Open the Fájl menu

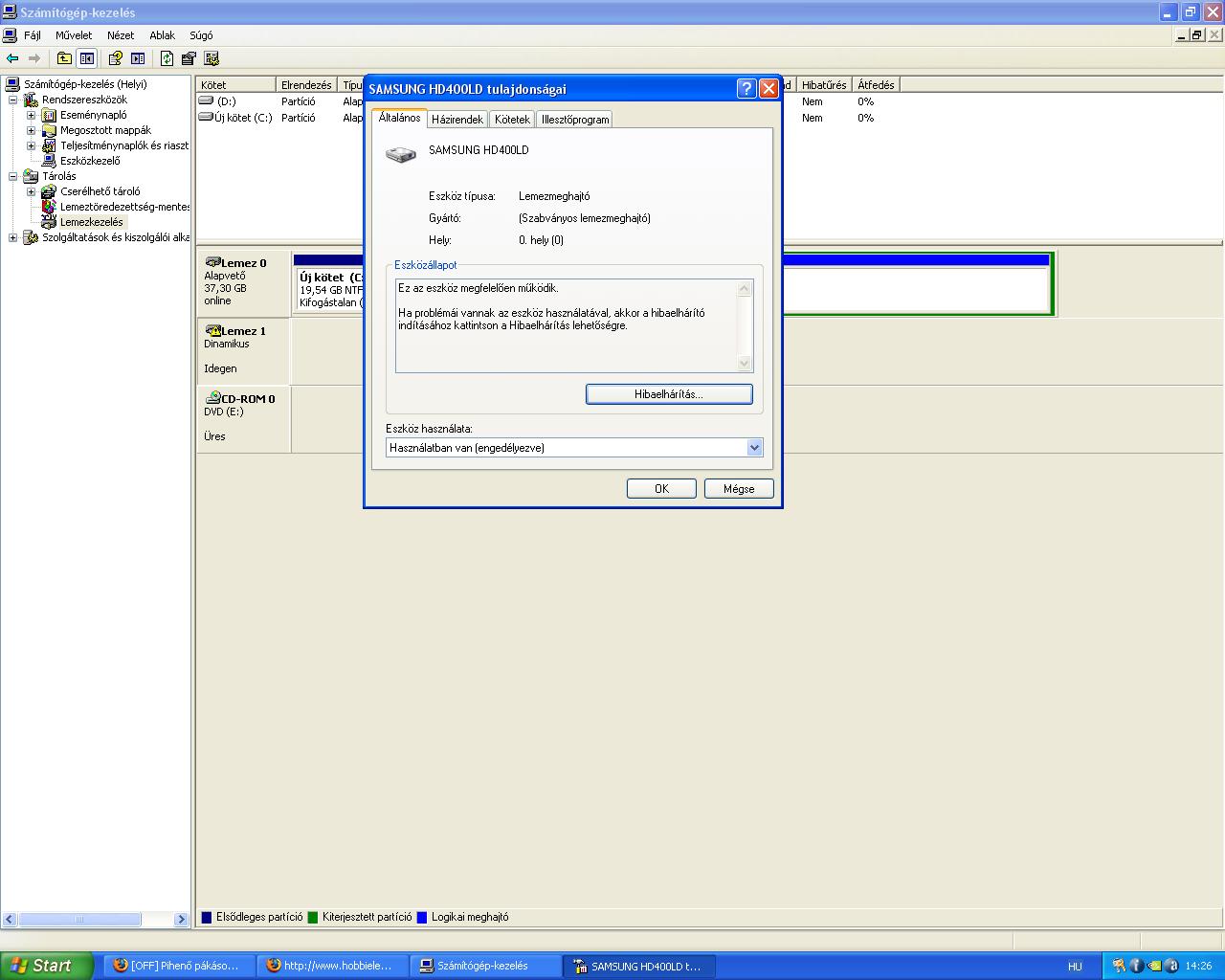click(x=33, y=35)
